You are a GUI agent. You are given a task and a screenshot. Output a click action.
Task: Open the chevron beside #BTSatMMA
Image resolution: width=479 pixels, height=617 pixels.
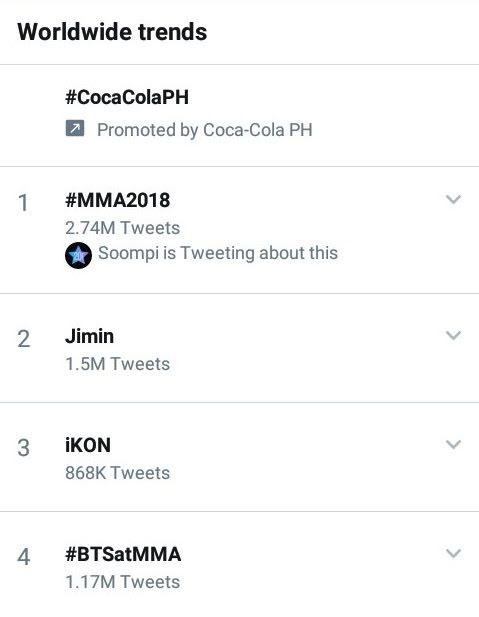tap(453, 553)
